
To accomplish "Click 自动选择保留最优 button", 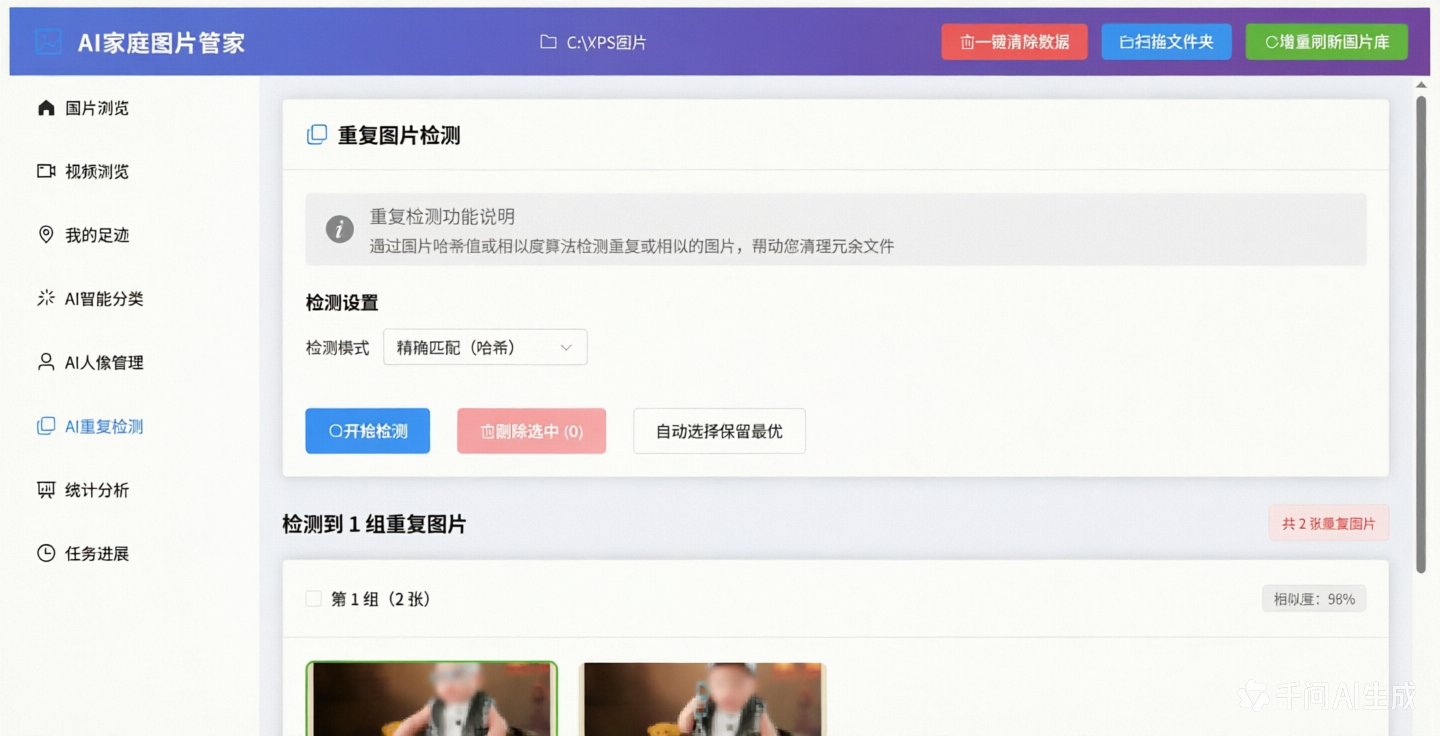I will click(719, 431).
